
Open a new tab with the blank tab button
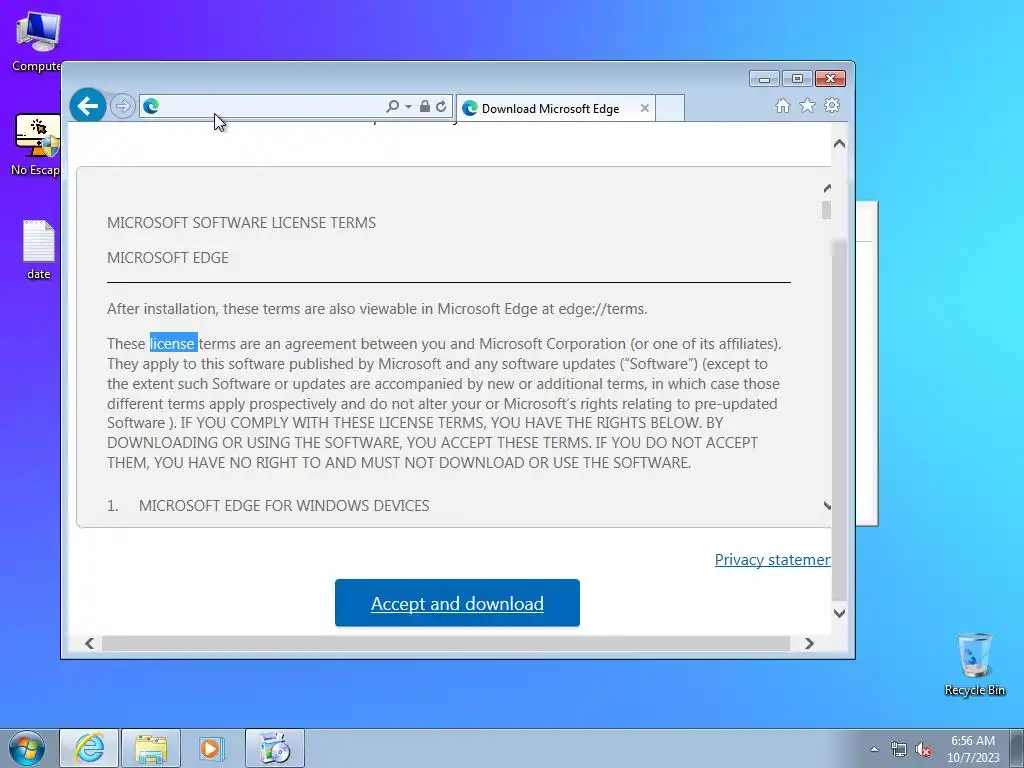pos(669,108)
